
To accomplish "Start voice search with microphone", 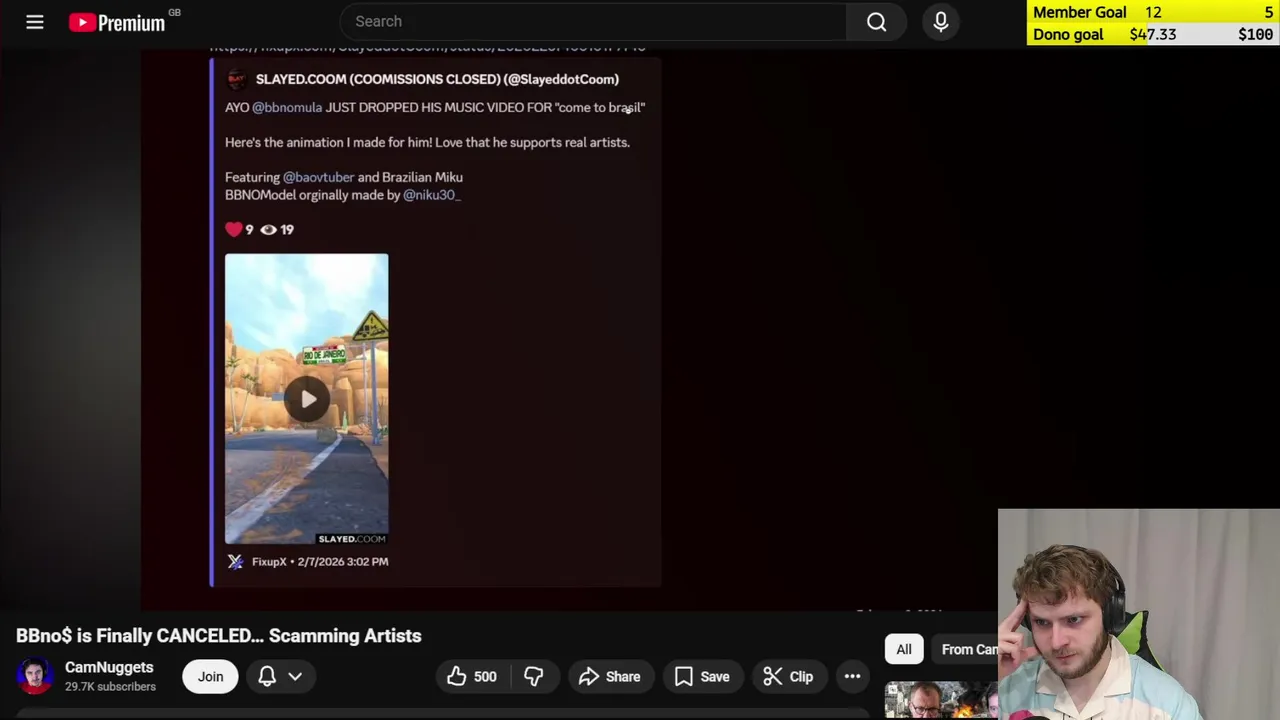I will (941, 22).
